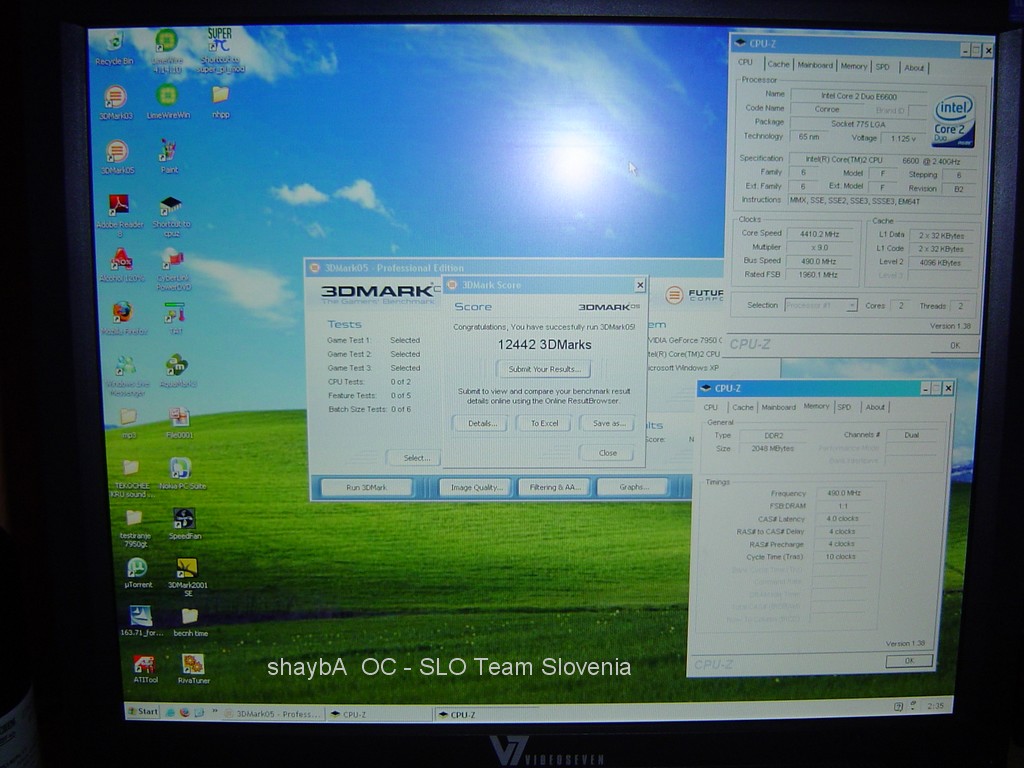The height and width of the screenshot is (768, 1024).
Task: Click the Save as... button
Action: pos(609,423)
